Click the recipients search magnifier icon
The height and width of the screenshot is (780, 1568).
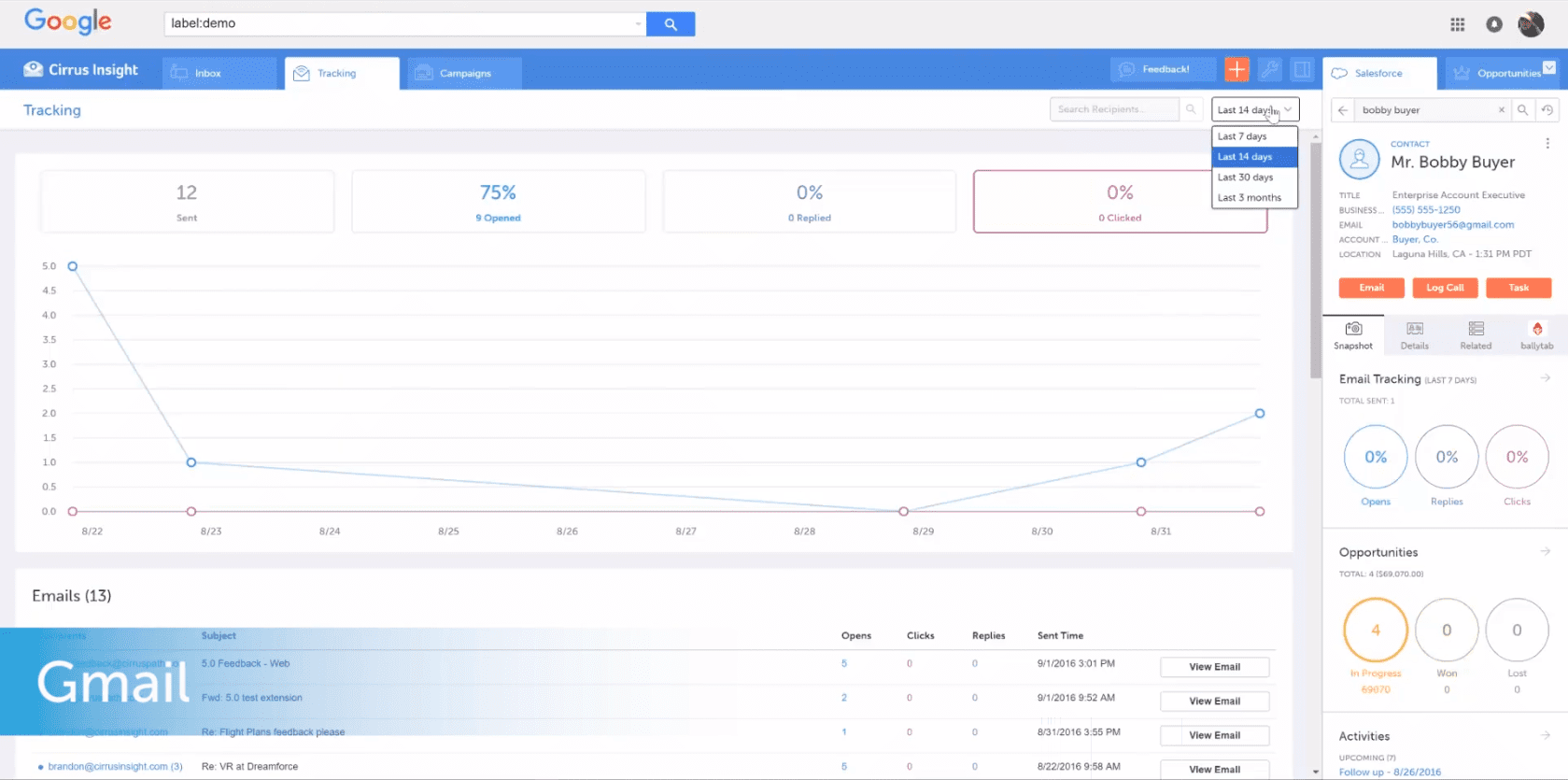[x=1191, y=109]
